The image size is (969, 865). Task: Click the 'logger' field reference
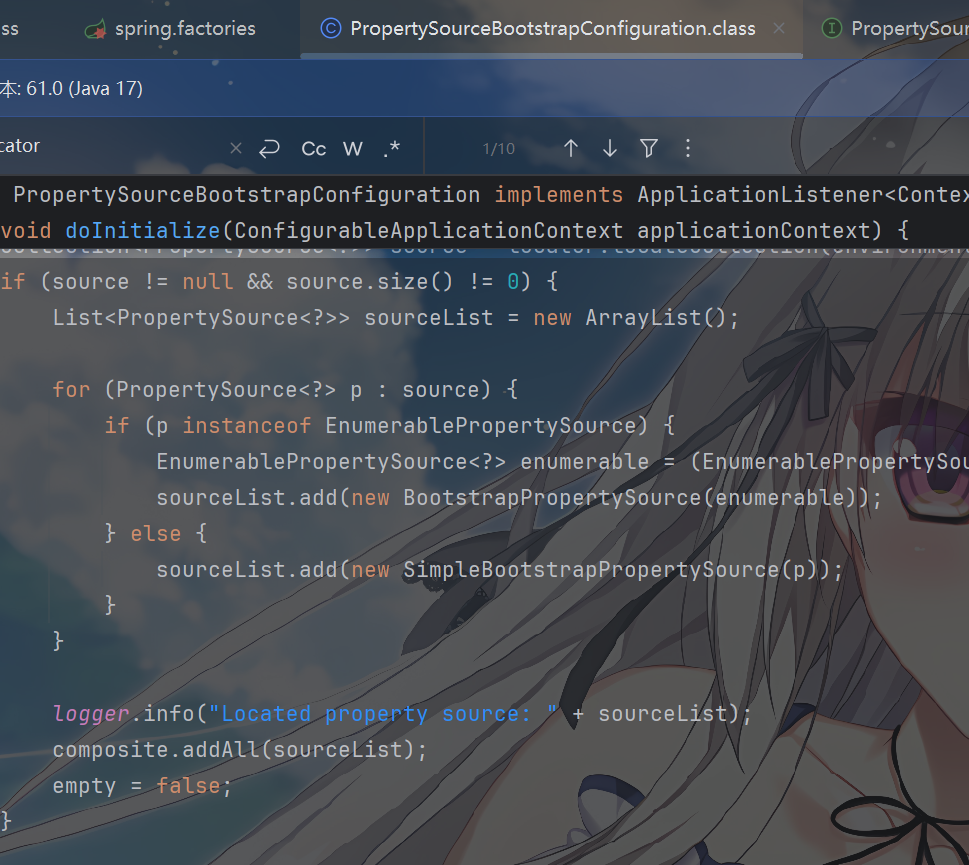(x=91, y=714)
